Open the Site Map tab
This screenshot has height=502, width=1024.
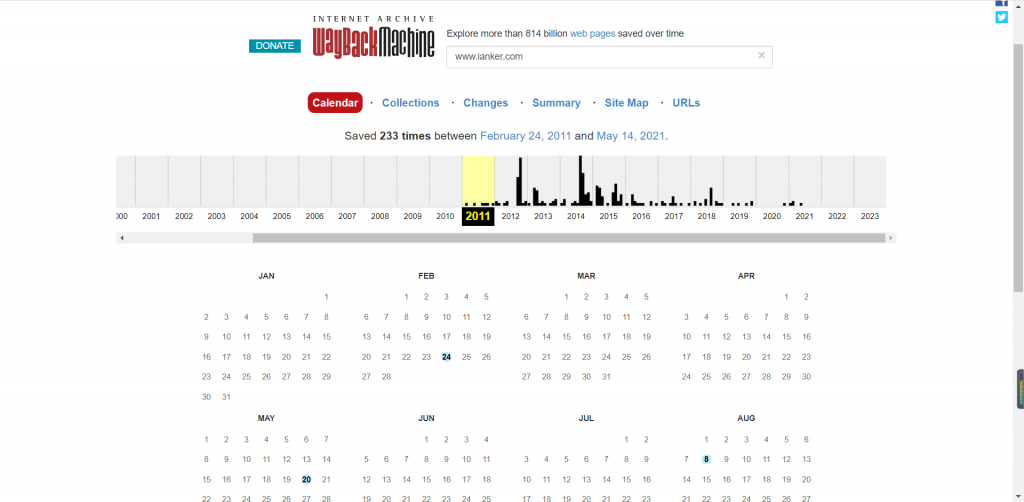[626, 102]
